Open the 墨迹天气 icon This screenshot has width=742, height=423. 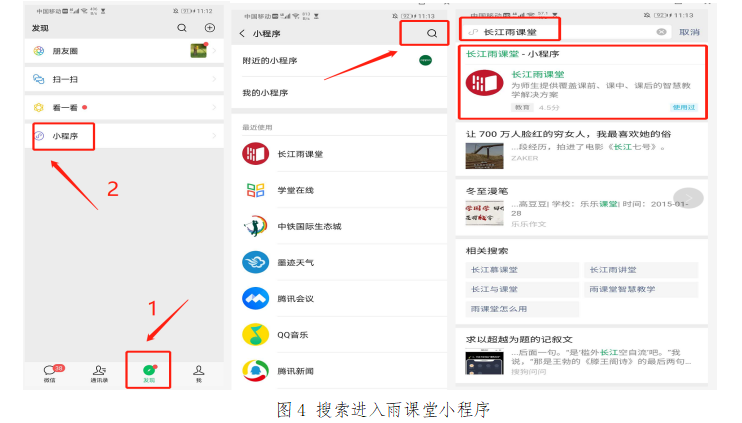pyautogui.click(x=256, y=263)
